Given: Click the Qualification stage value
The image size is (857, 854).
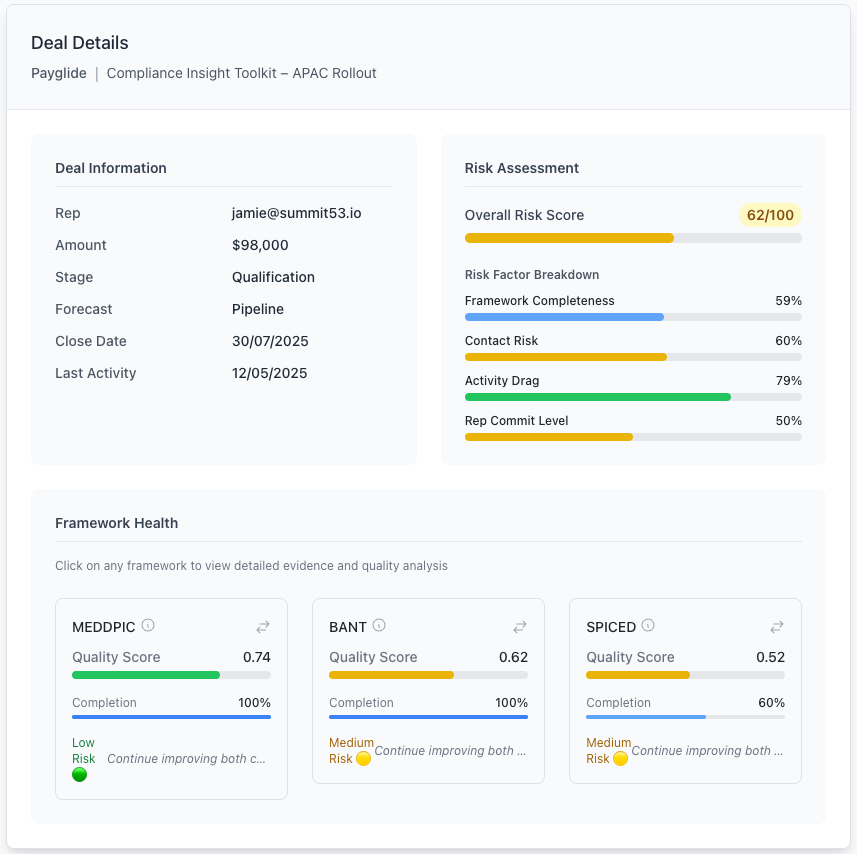Looking at the screenshot, I should (272, 277).
